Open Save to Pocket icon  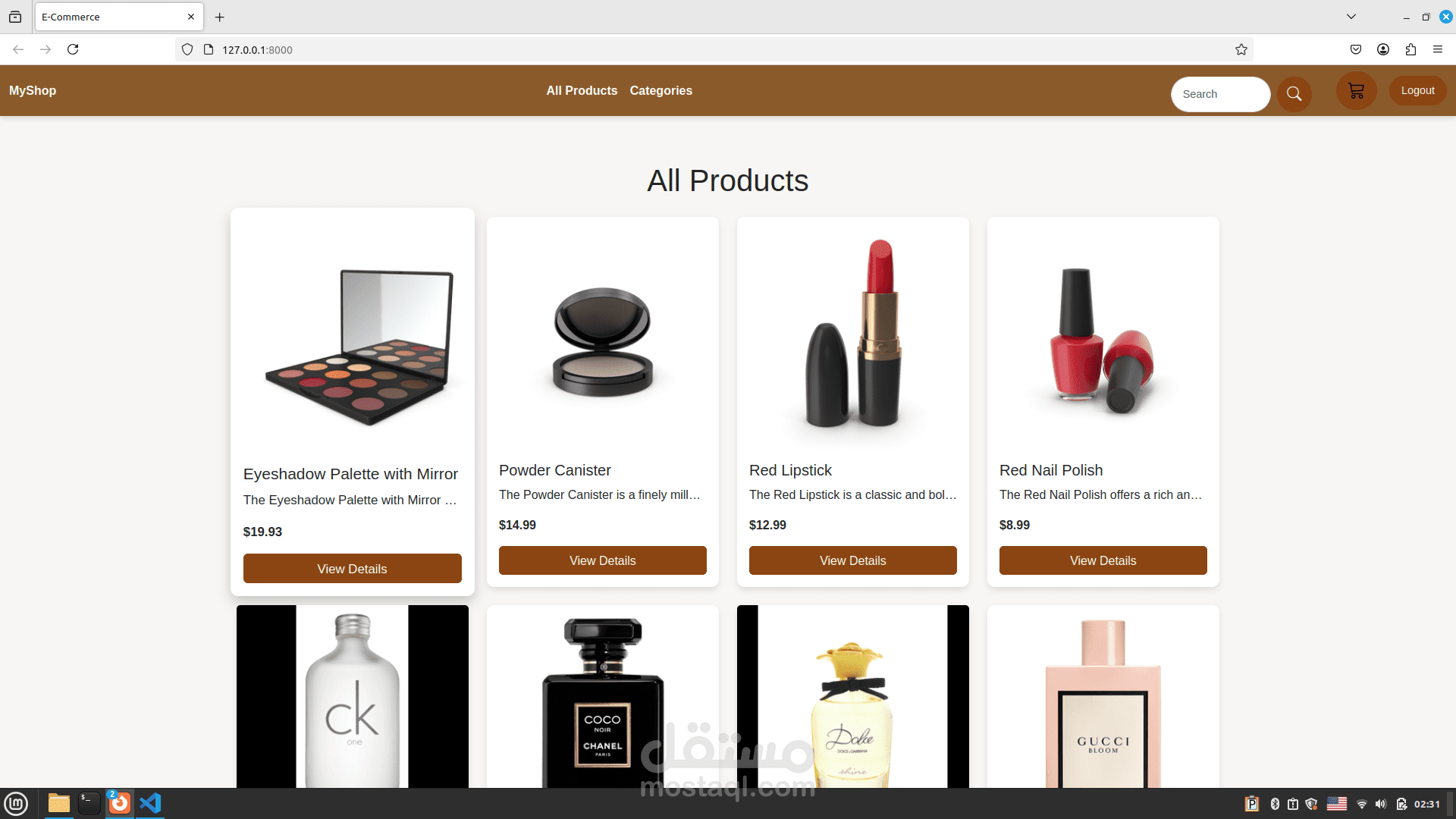click(1356, 49)
